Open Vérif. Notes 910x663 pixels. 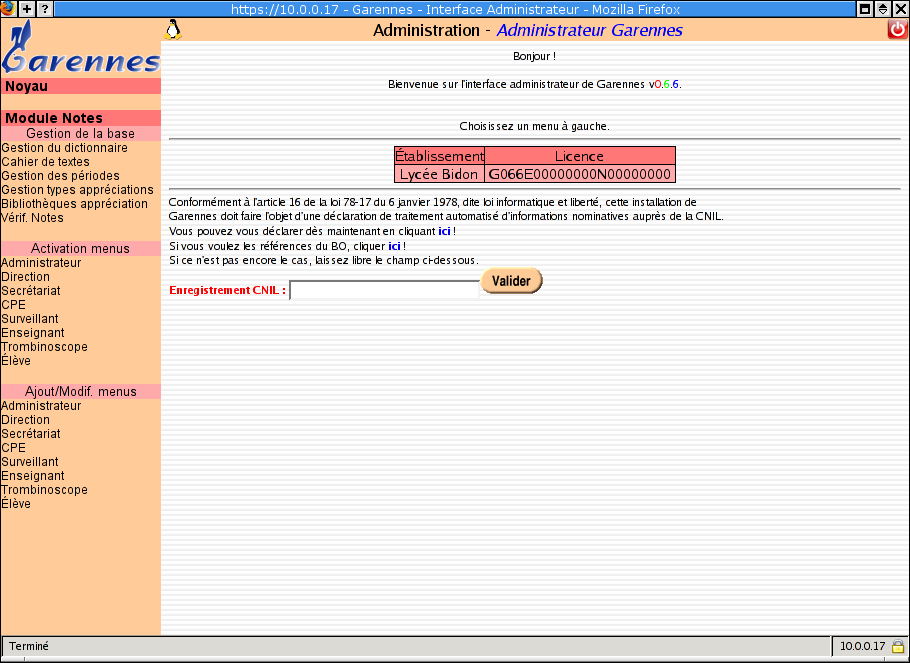pyautogui.click(x=32, y=218)
